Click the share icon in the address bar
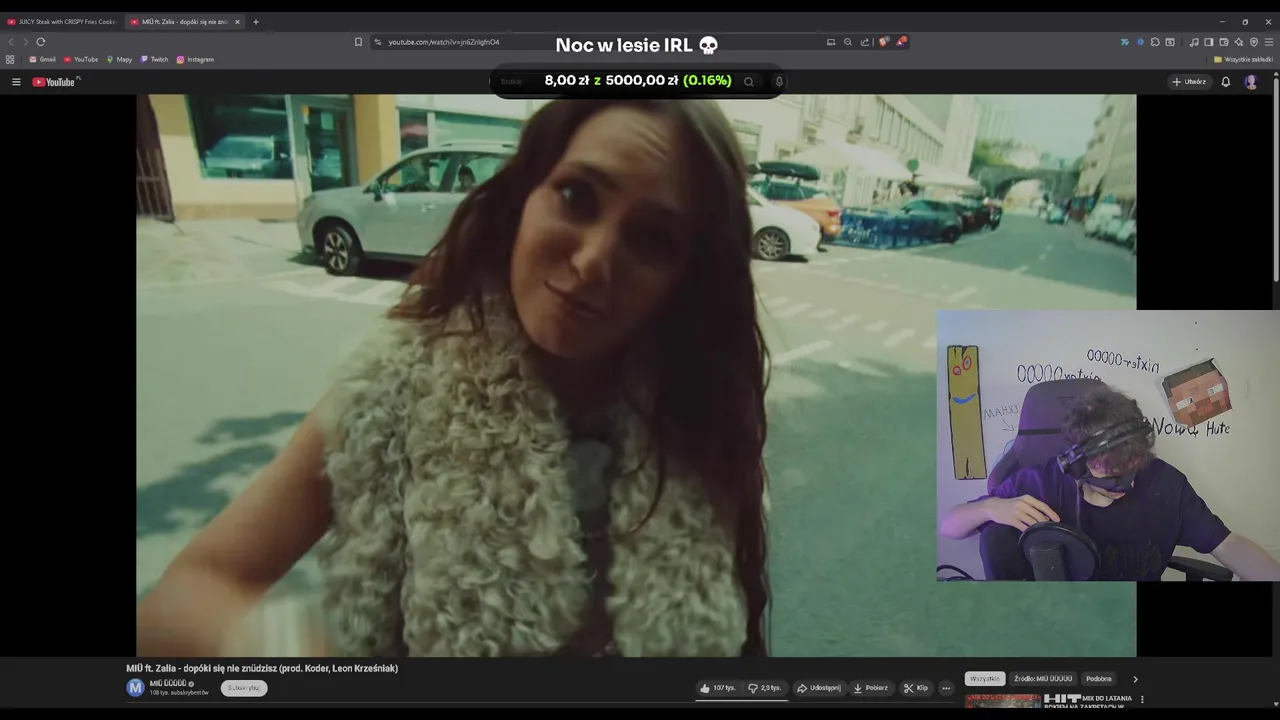The image size is (1280, 720). click(x=865, y=42)
